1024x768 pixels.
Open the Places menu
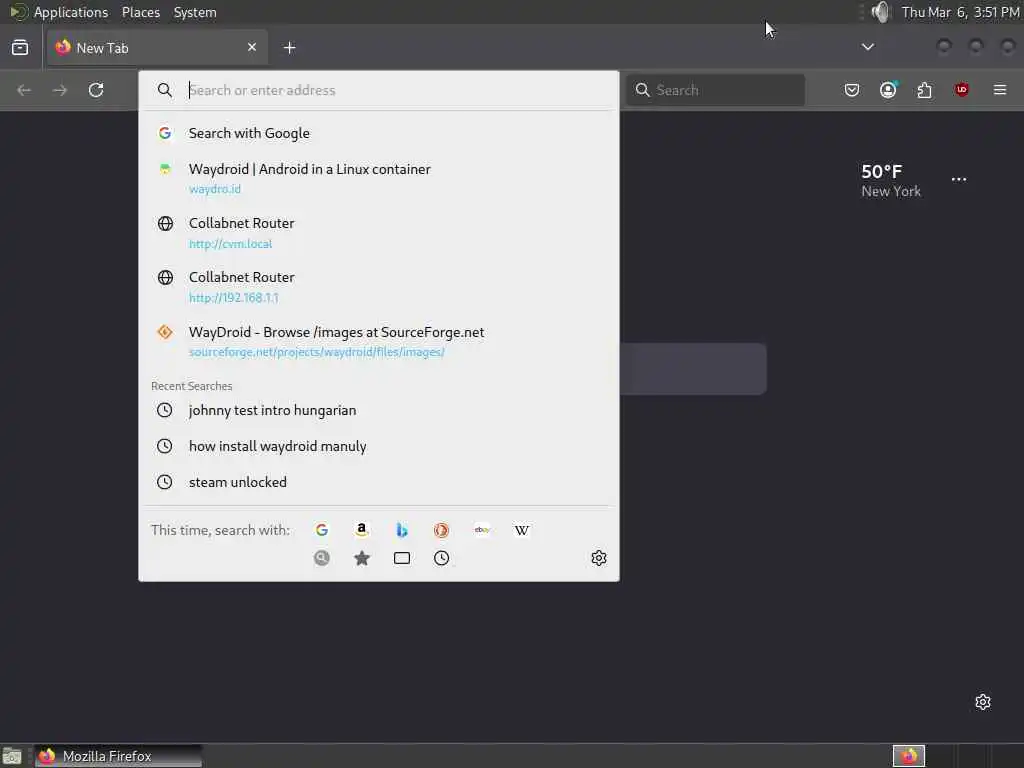(141, 12)
